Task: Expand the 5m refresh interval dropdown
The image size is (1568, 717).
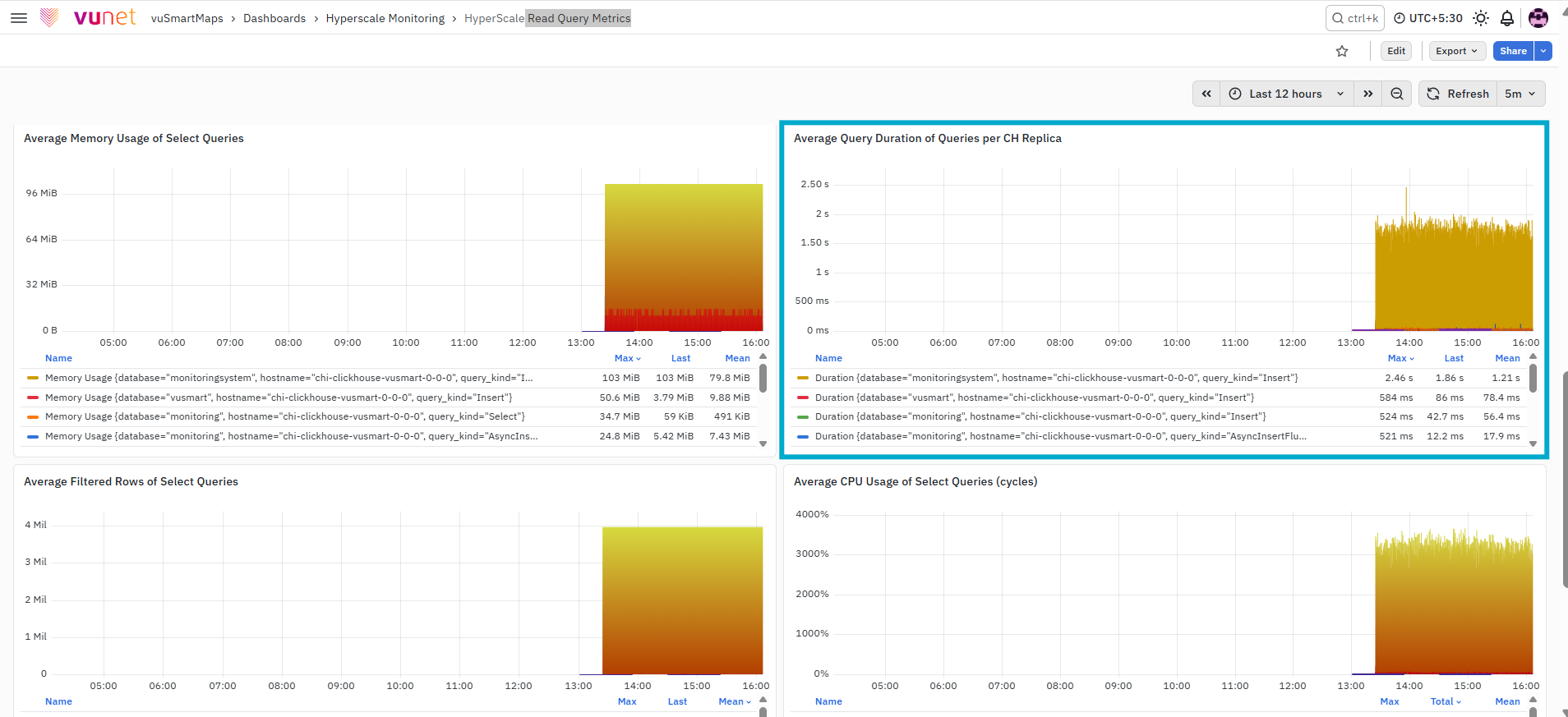Action: pyautogui.click(x=1520, y=94)
